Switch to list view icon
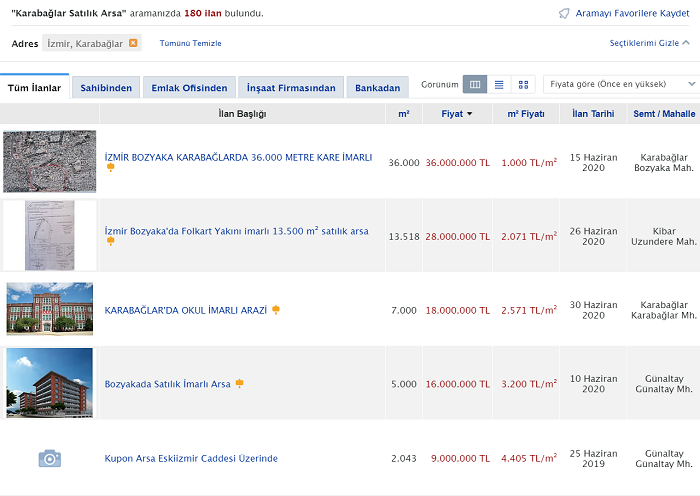This screenshot has height=496, width=700. point(499,85)
